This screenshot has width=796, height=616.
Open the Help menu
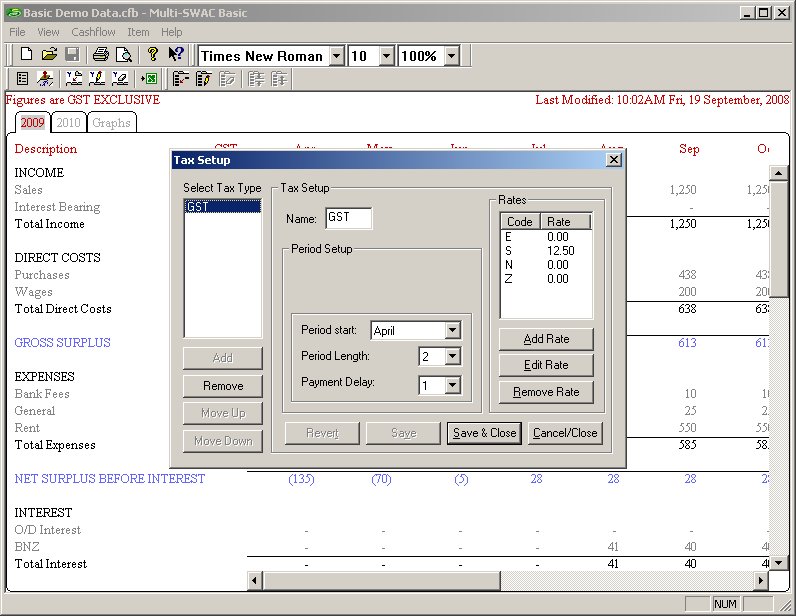click(172, 32)
